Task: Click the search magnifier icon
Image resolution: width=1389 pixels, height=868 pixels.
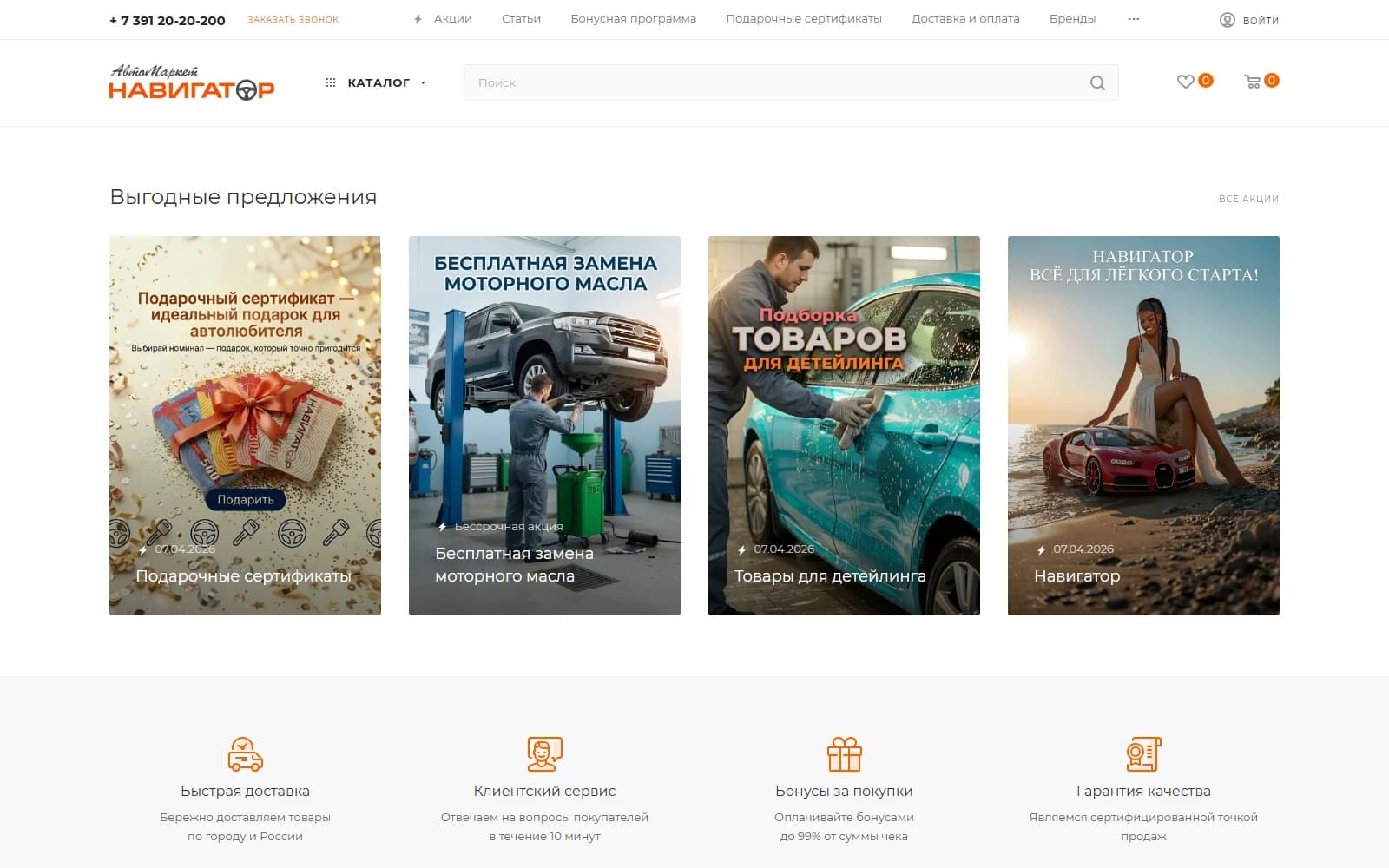Action: pos(1097,83)
